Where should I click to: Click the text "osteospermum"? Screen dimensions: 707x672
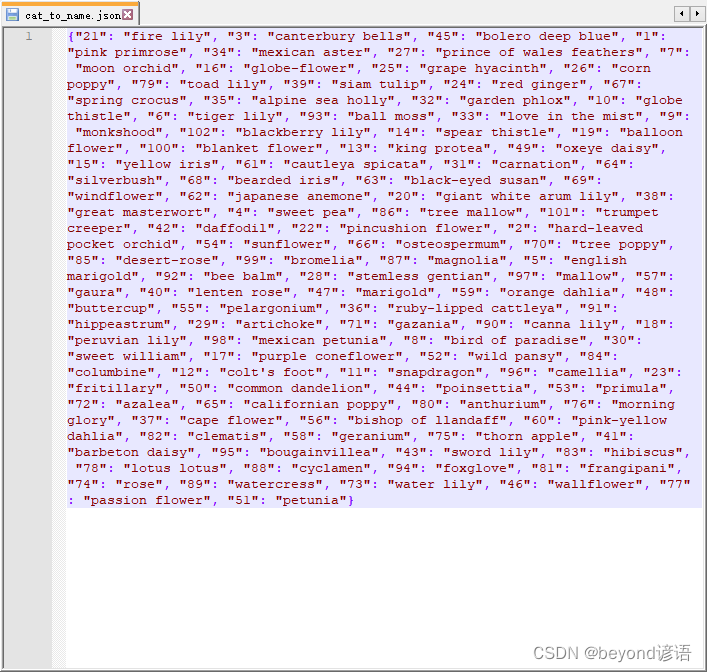coord(450,244)
